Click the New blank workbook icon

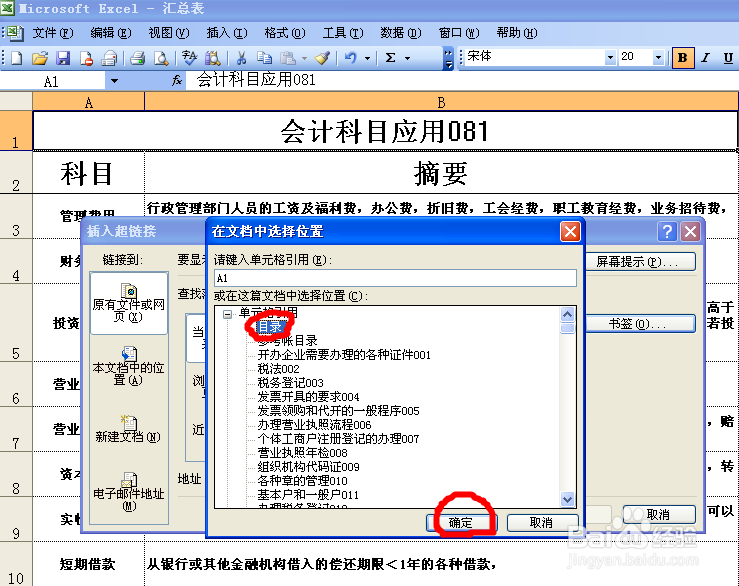[16, 58]
